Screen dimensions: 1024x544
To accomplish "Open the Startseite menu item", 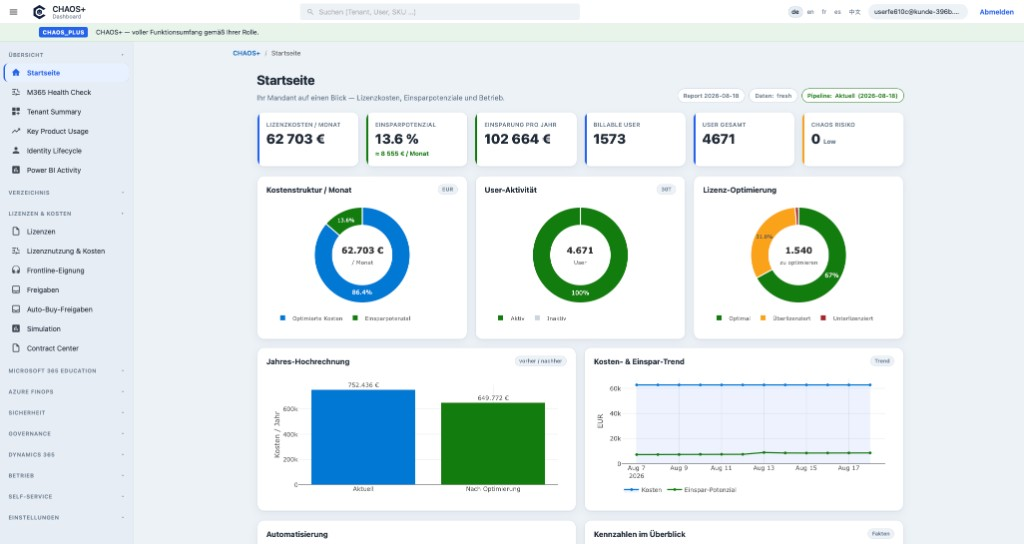I will pyautogui.click(x=66, y=72).
